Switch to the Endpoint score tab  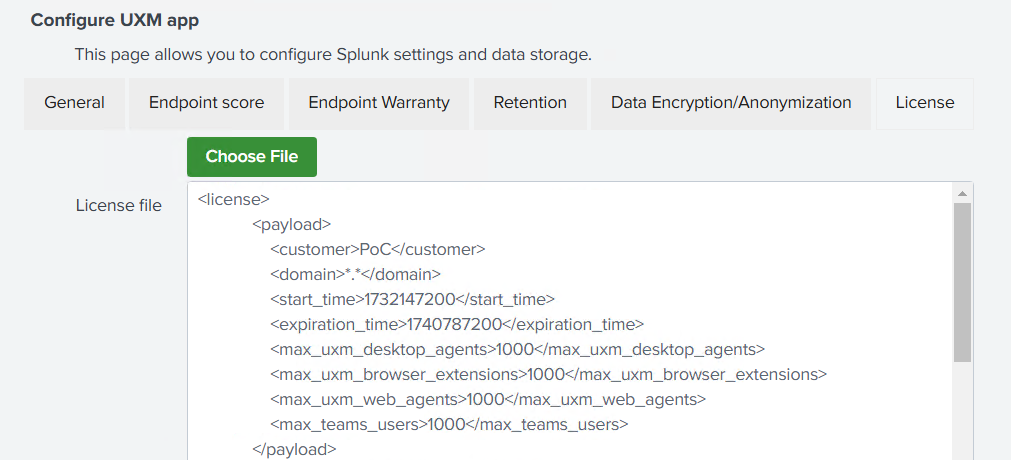206,103
